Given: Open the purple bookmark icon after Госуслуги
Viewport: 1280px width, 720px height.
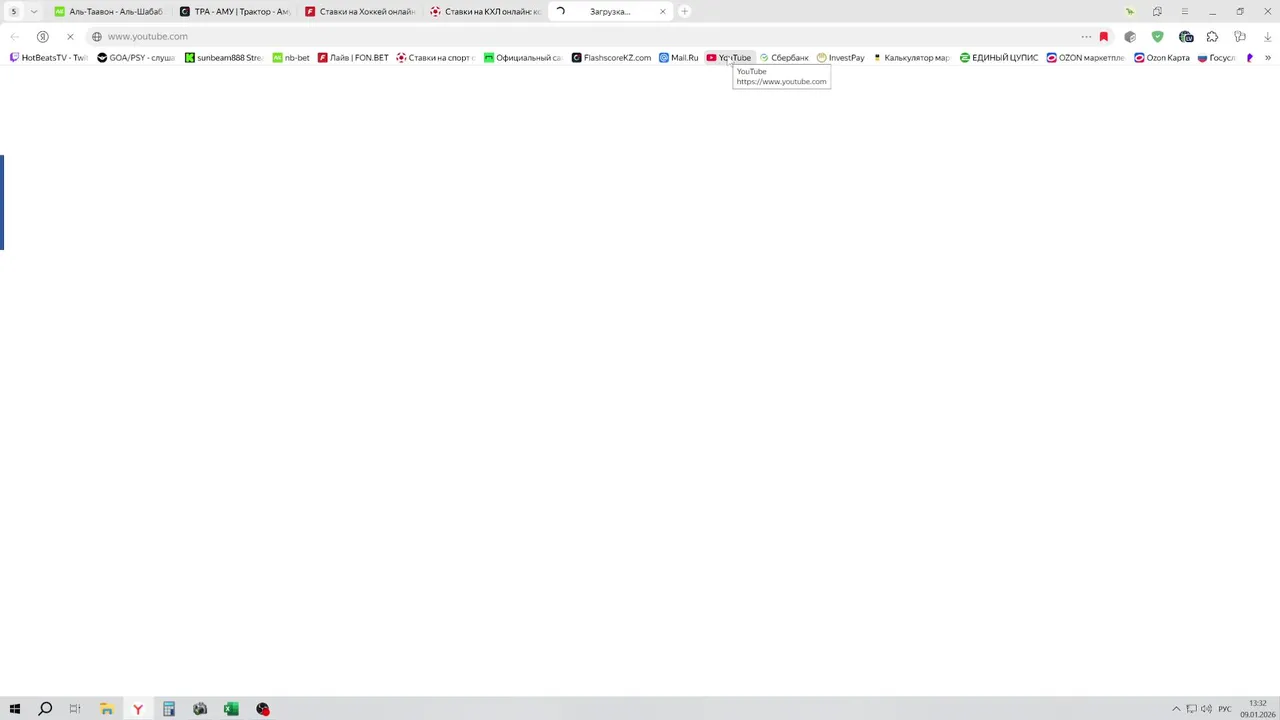Looking at the screenshot, I should point(1249,57).
